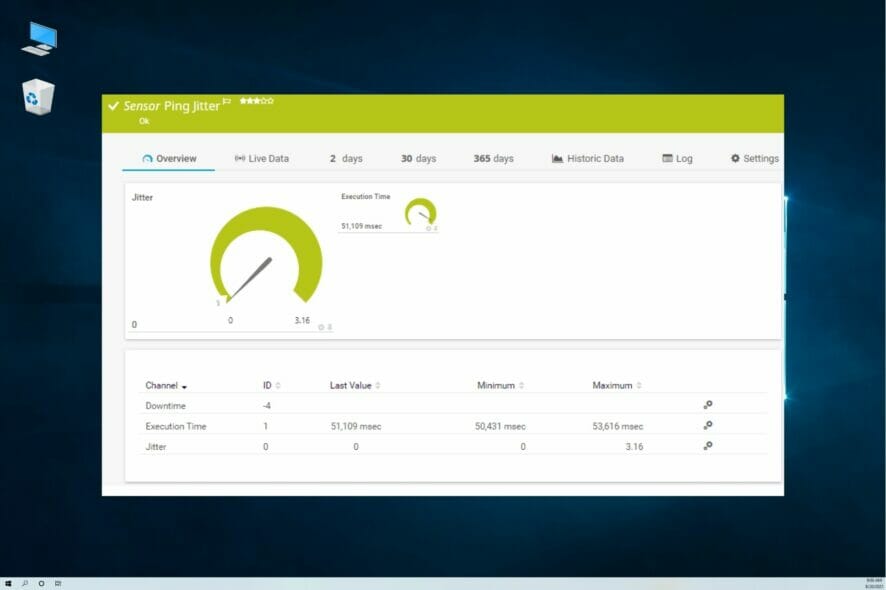Select the 365 days tab
The image size is (886, 590).
(492, 158)
